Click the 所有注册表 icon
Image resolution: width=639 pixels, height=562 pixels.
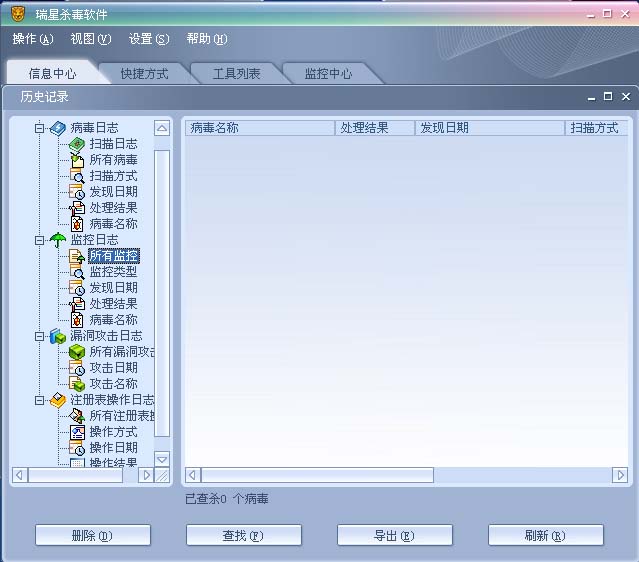[x=77, y=416]
